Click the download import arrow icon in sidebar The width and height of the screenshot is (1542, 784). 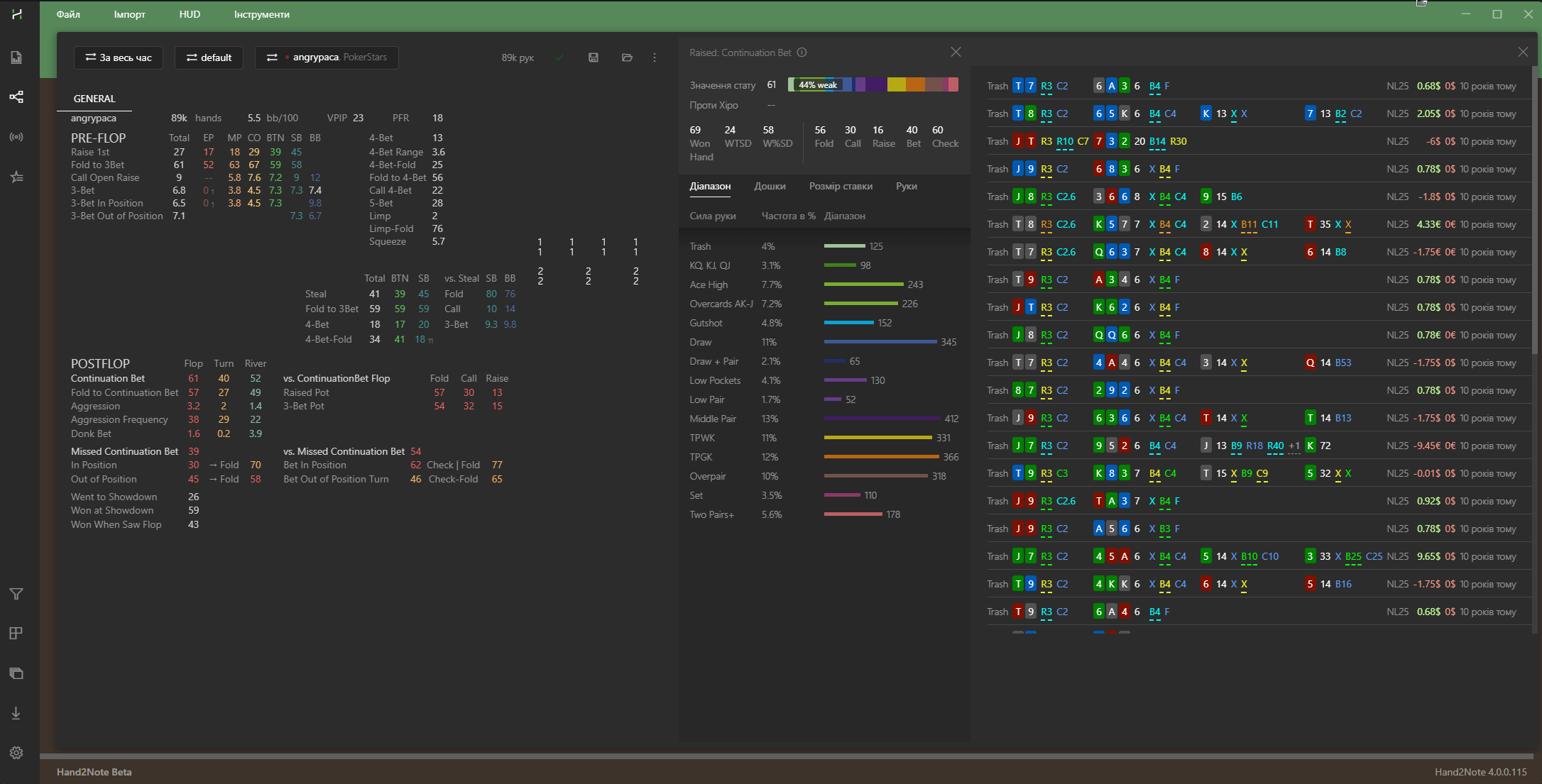[16, 713]
